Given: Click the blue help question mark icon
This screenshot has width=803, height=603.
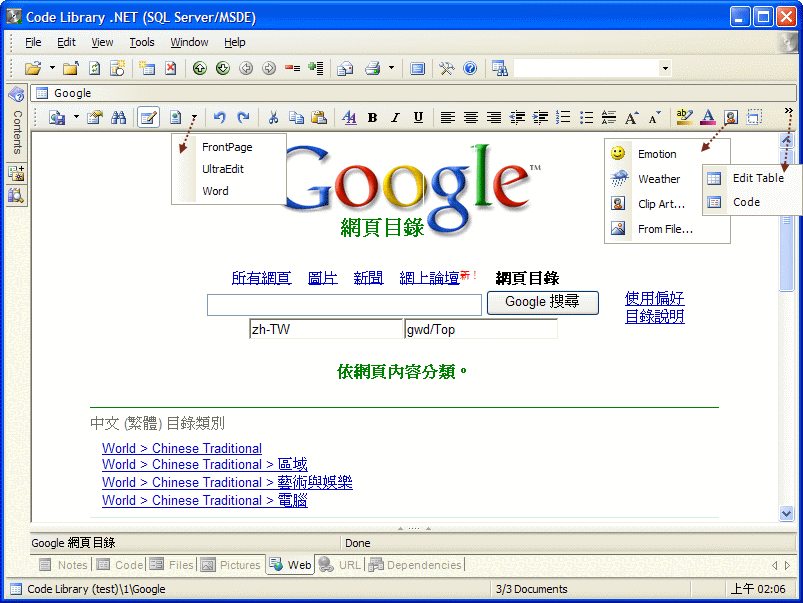Looking at the screenshot, I should pos(470,68).
